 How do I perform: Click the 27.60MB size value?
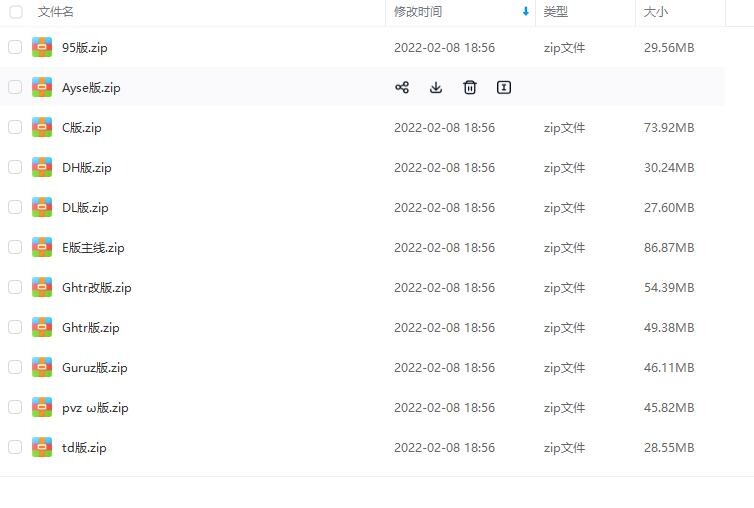click(x=669, y=207)
